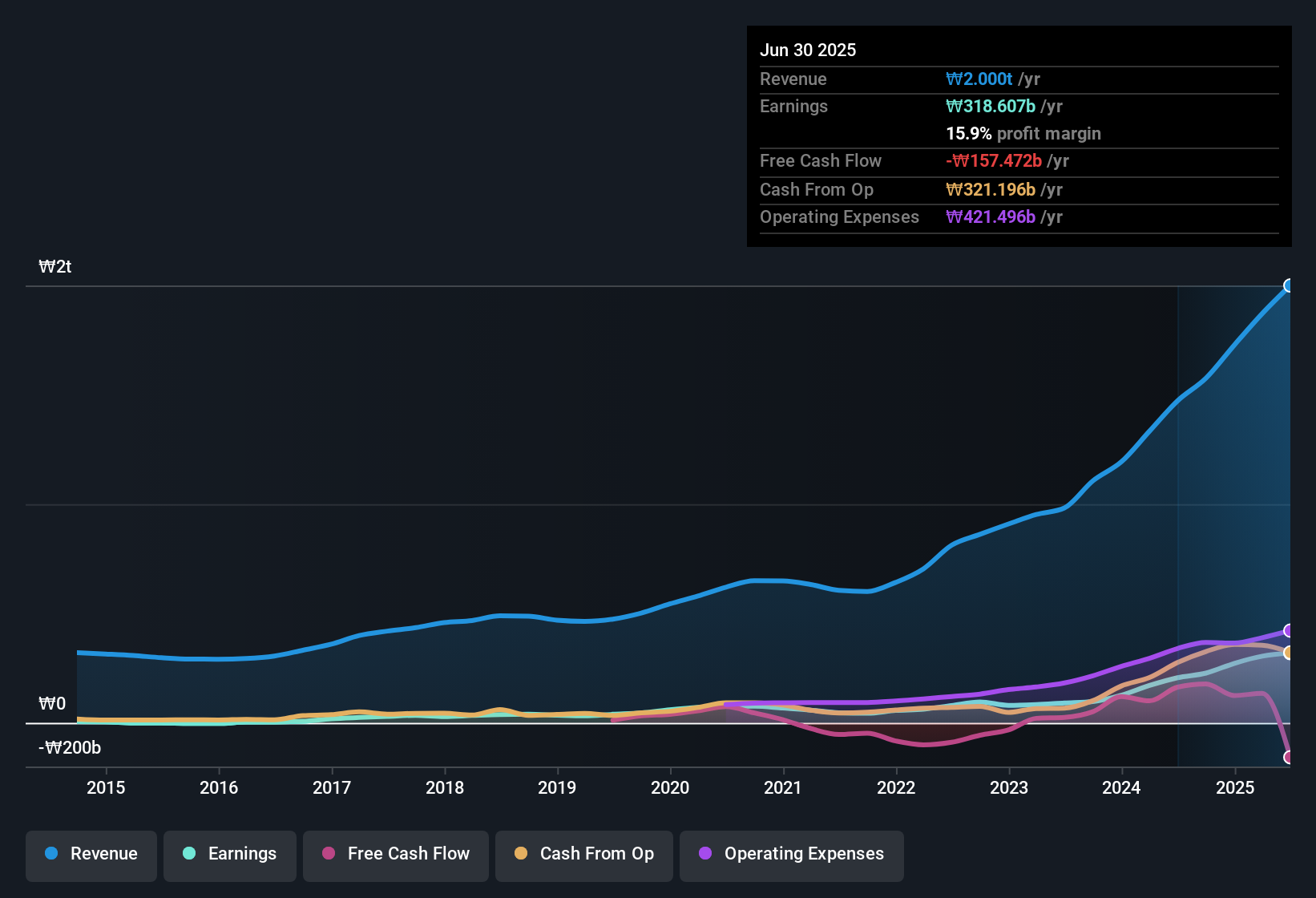This screenshot has height=898, width=1316.
Task: Click the Operating Expenses endpoint circle at chart right
Action: (1289, 631)
